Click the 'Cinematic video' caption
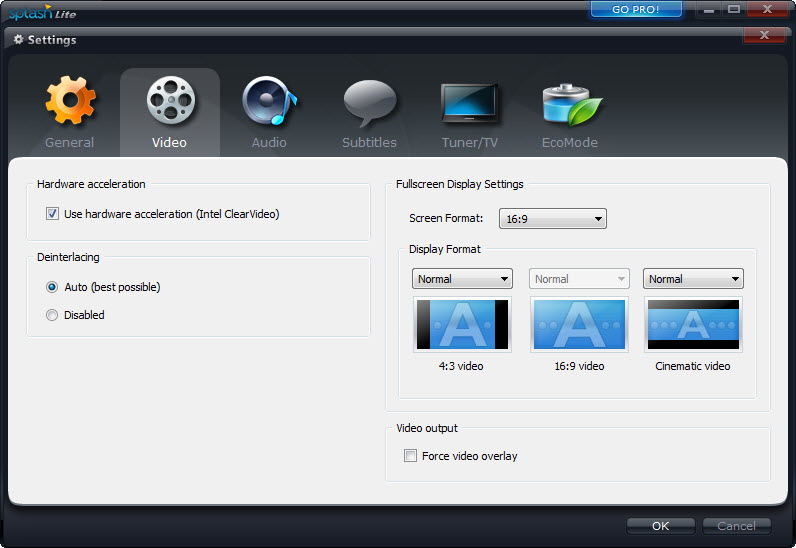Screen dimensions: 796x548 tap(693, 366)
